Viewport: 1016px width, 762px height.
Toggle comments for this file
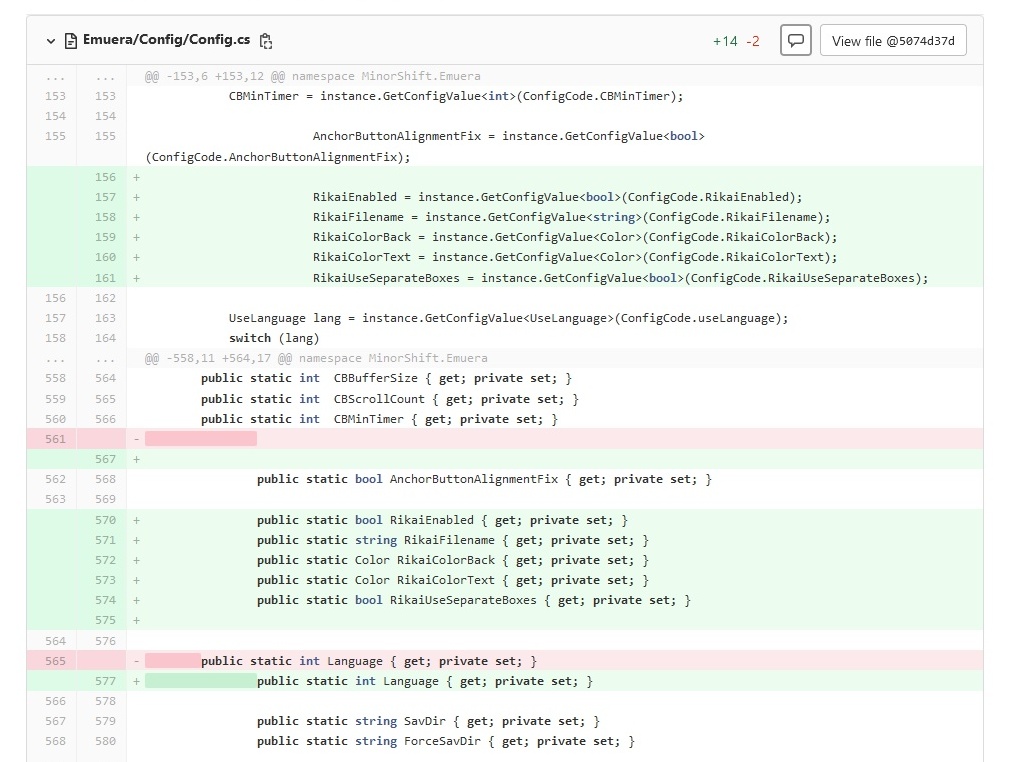point(795,41)
